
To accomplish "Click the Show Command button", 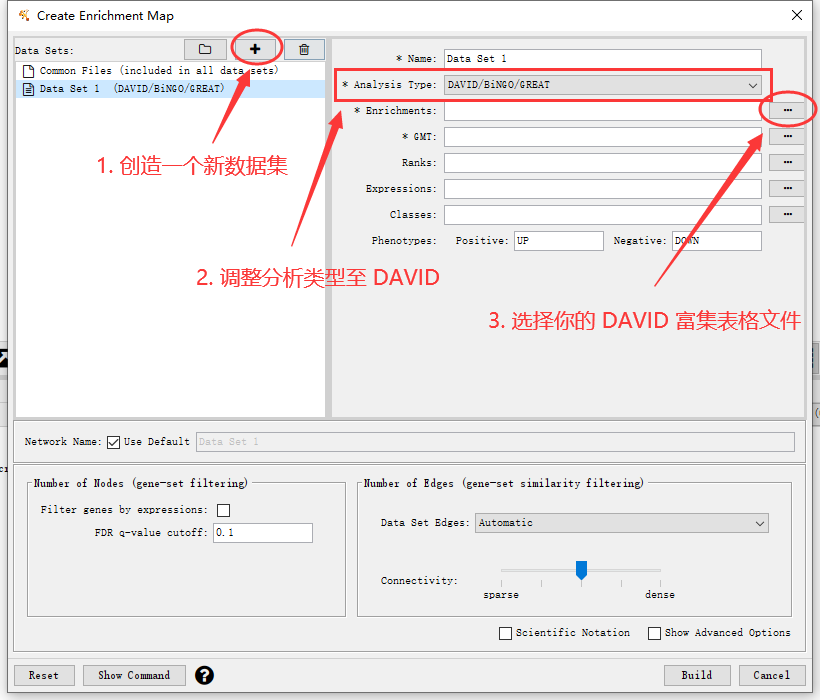I will (x=134, y=675).
